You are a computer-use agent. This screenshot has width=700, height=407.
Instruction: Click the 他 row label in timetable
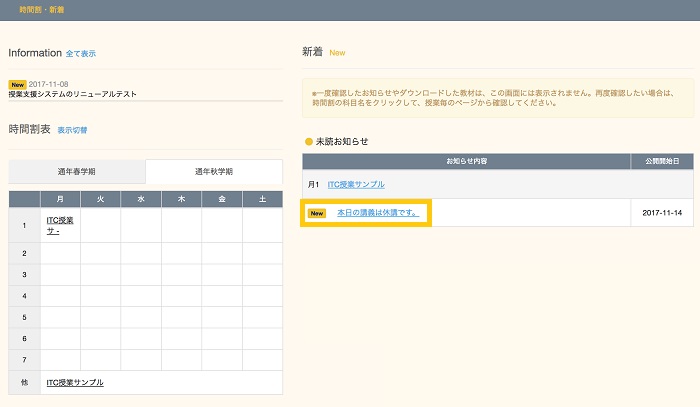(x=24, y=382)
